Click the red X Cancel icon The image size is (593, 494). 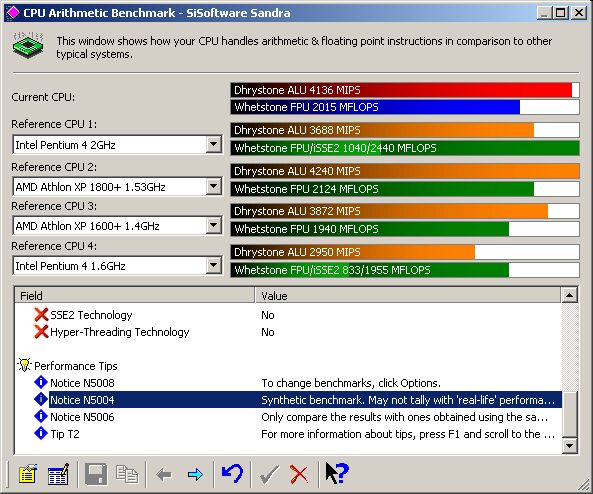click(299, 474)
